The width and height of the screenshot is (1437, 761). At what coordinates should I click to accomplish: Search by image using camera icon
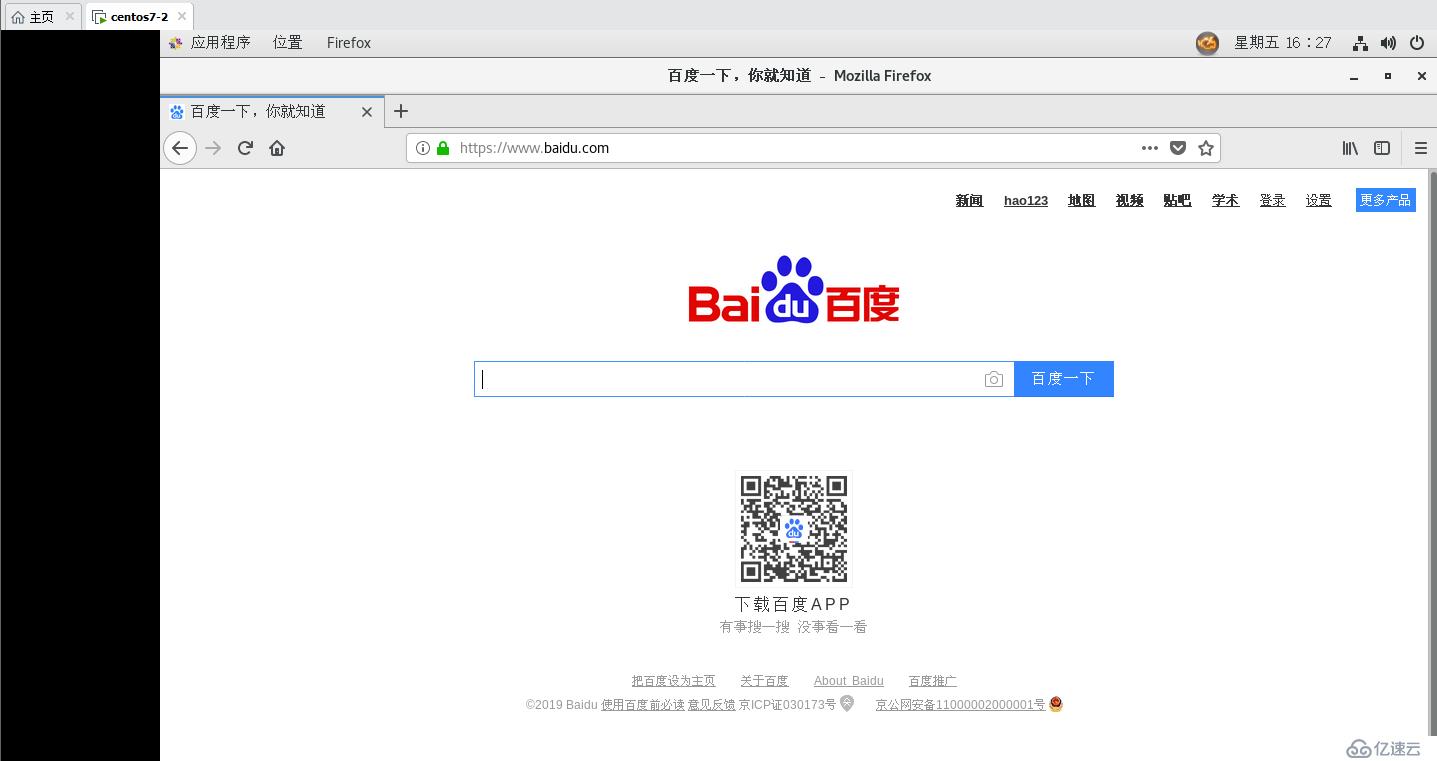[x=993, y=379]
